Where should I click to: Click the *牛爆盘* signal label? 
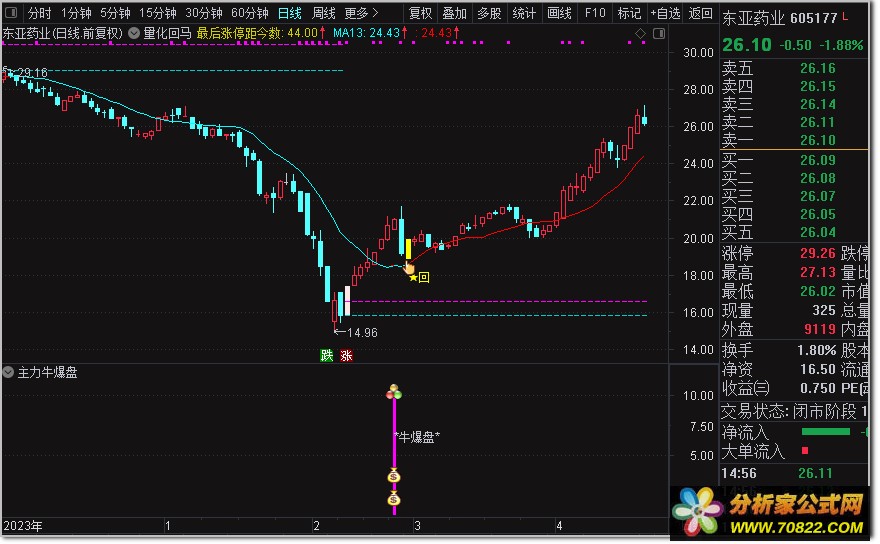point(417,437)
